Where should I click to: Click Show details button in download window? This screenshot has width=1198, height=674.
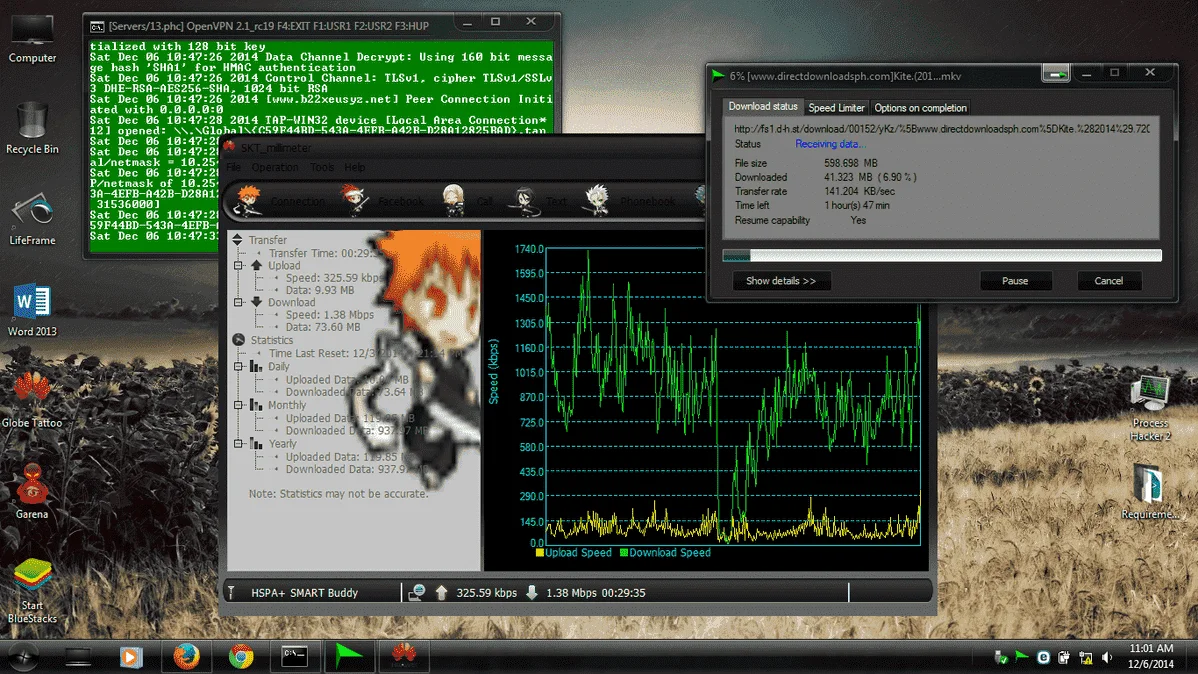click(x=781, y=281)
